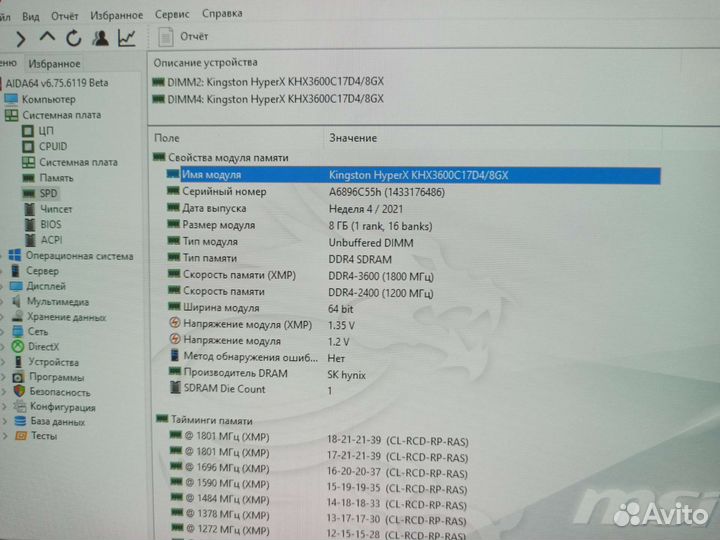The width and height of the screenshot is (720, 540).
Task: Click the Свойства модуля памяти group header
Action: click(x=221, y=158)
